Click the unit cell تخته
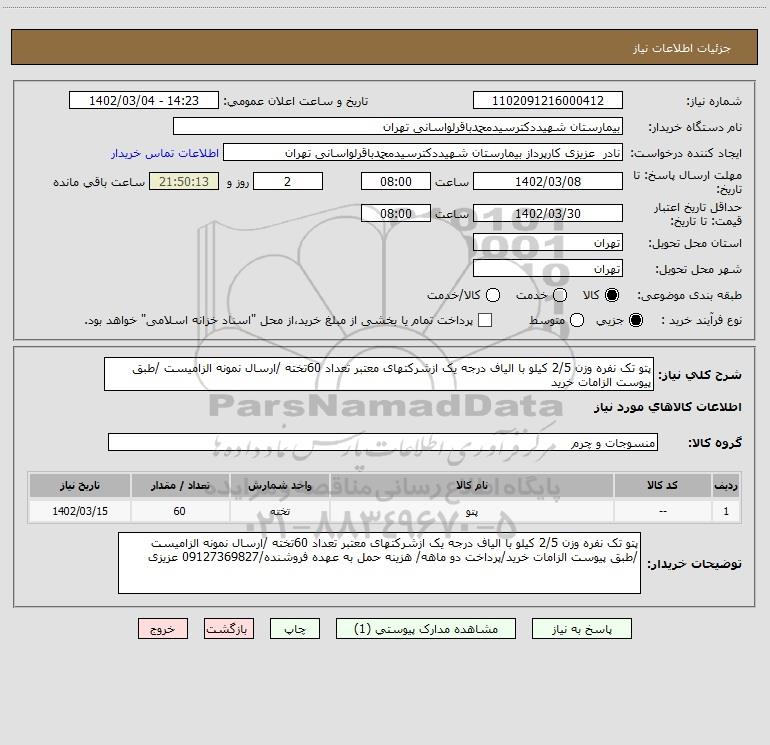The image size is (770, 745). (x=279, y=511)
